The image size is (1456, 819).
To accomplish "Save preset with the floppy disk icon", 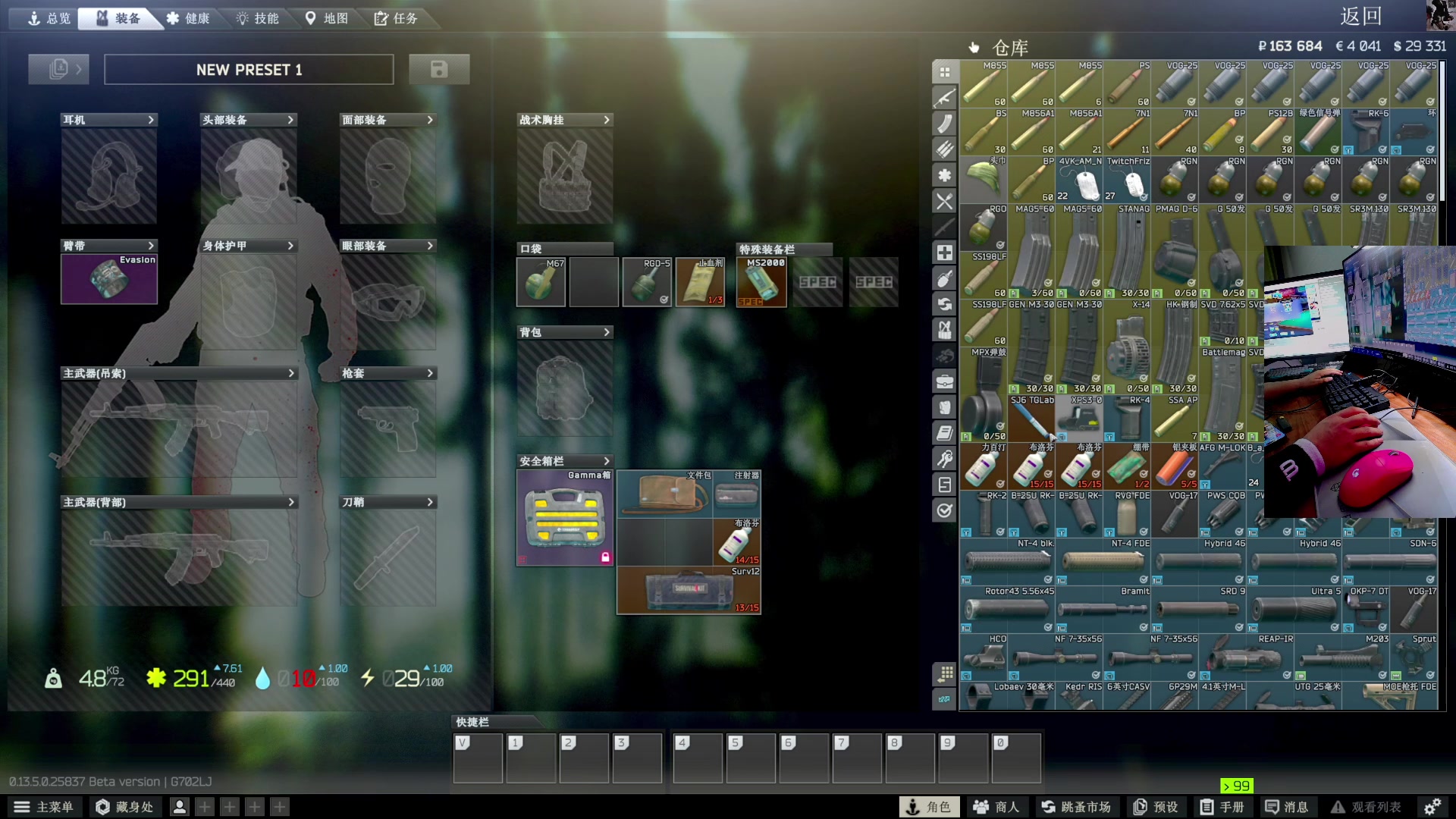I will click(x=439, y=70).
